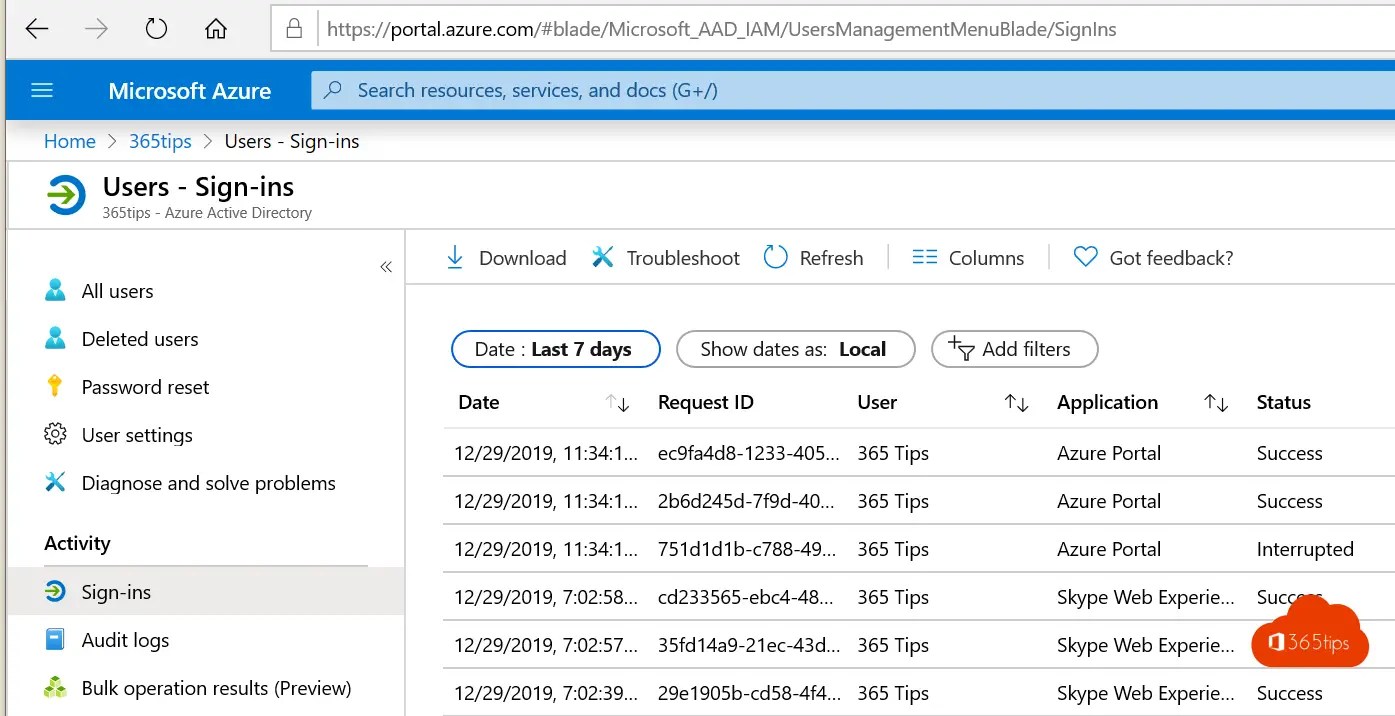Image resolution: width=1395 pixels, height=716 pixels.
Task: Click the User settings gear icon
Action: point(55,435)
